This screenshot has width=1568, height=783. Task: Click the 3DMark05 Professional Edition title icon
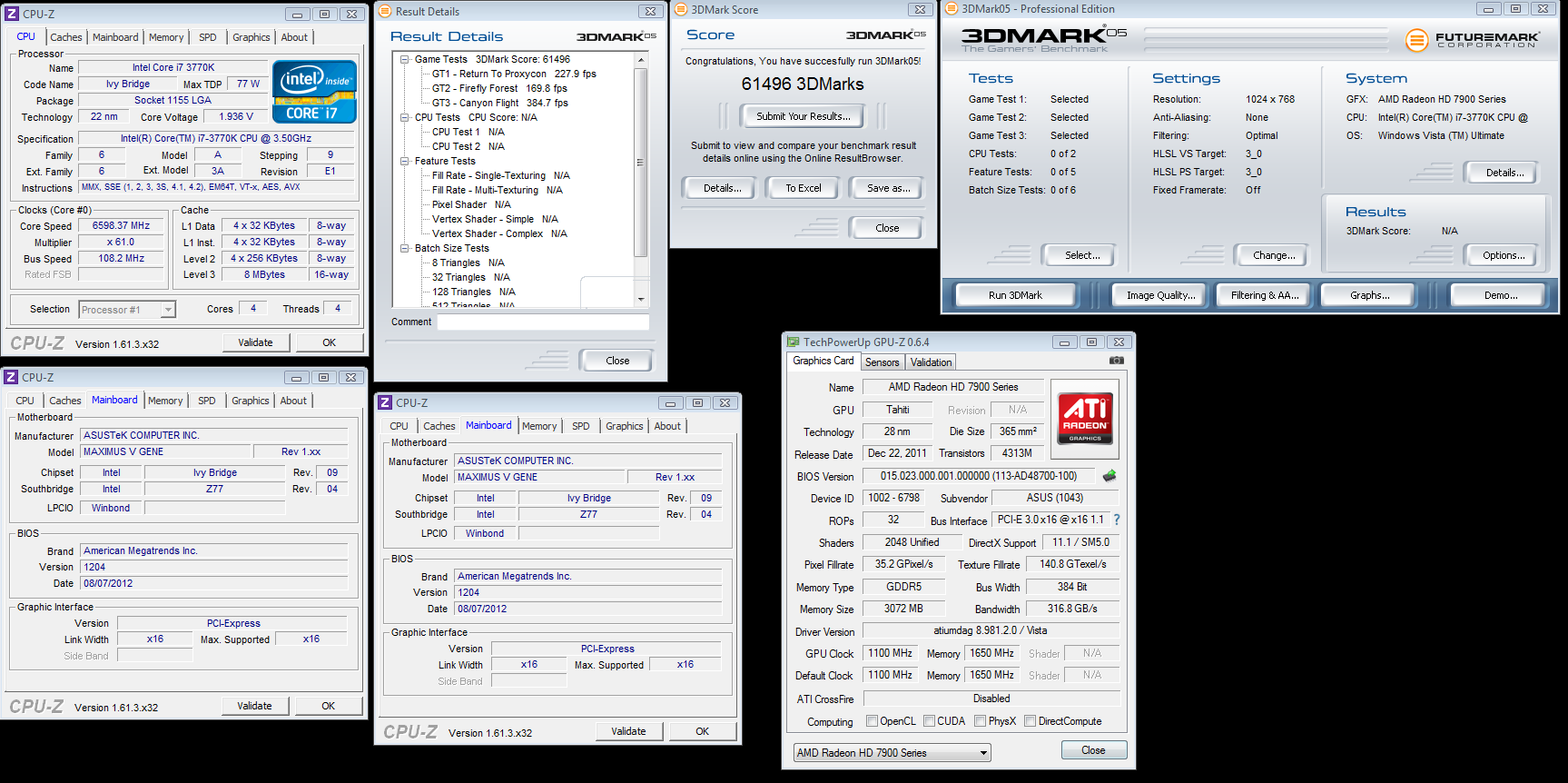pos(952,9)
